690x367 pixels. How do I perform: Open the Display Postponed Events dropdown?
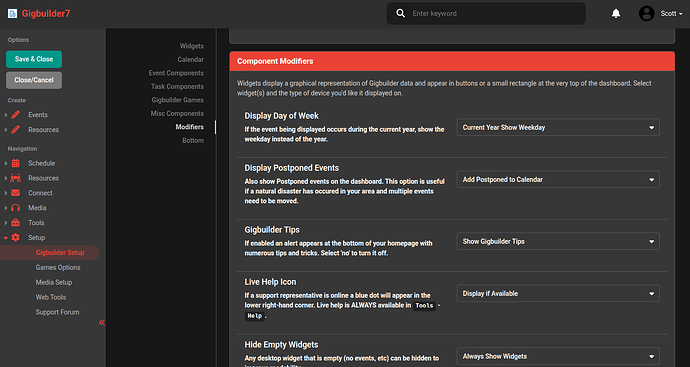pos(558,180)
